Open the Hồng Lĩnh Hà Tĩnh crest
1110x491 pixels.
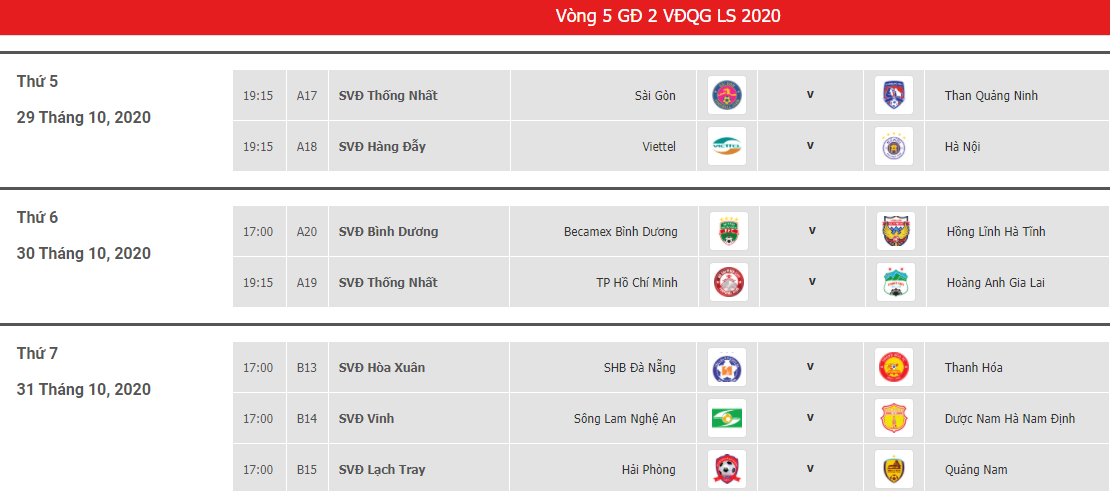click(x=896, y=231)
